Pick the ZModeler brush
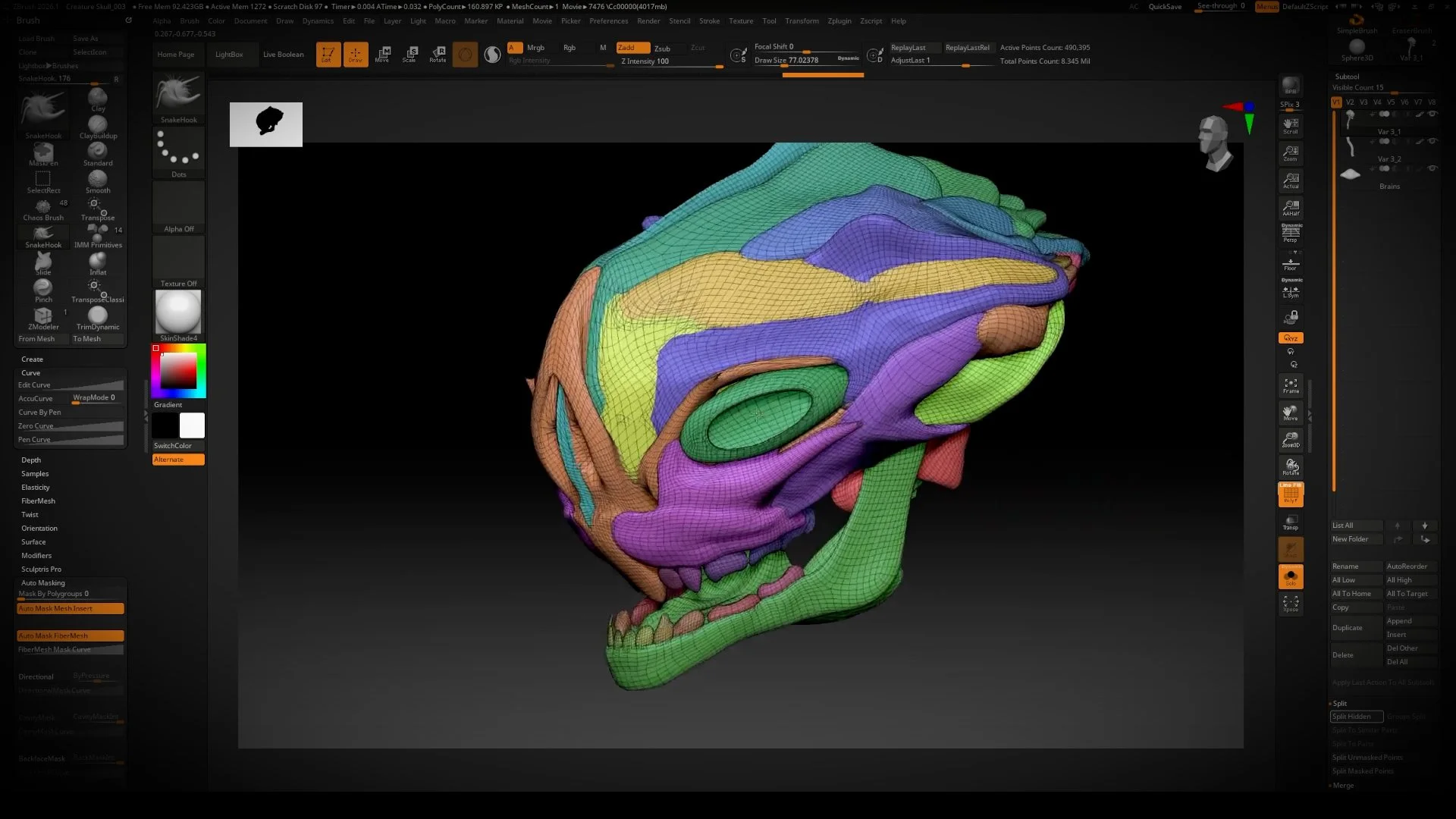This screenshot has width=1456, height=819. pyautogui.click(x=42, y=316)
